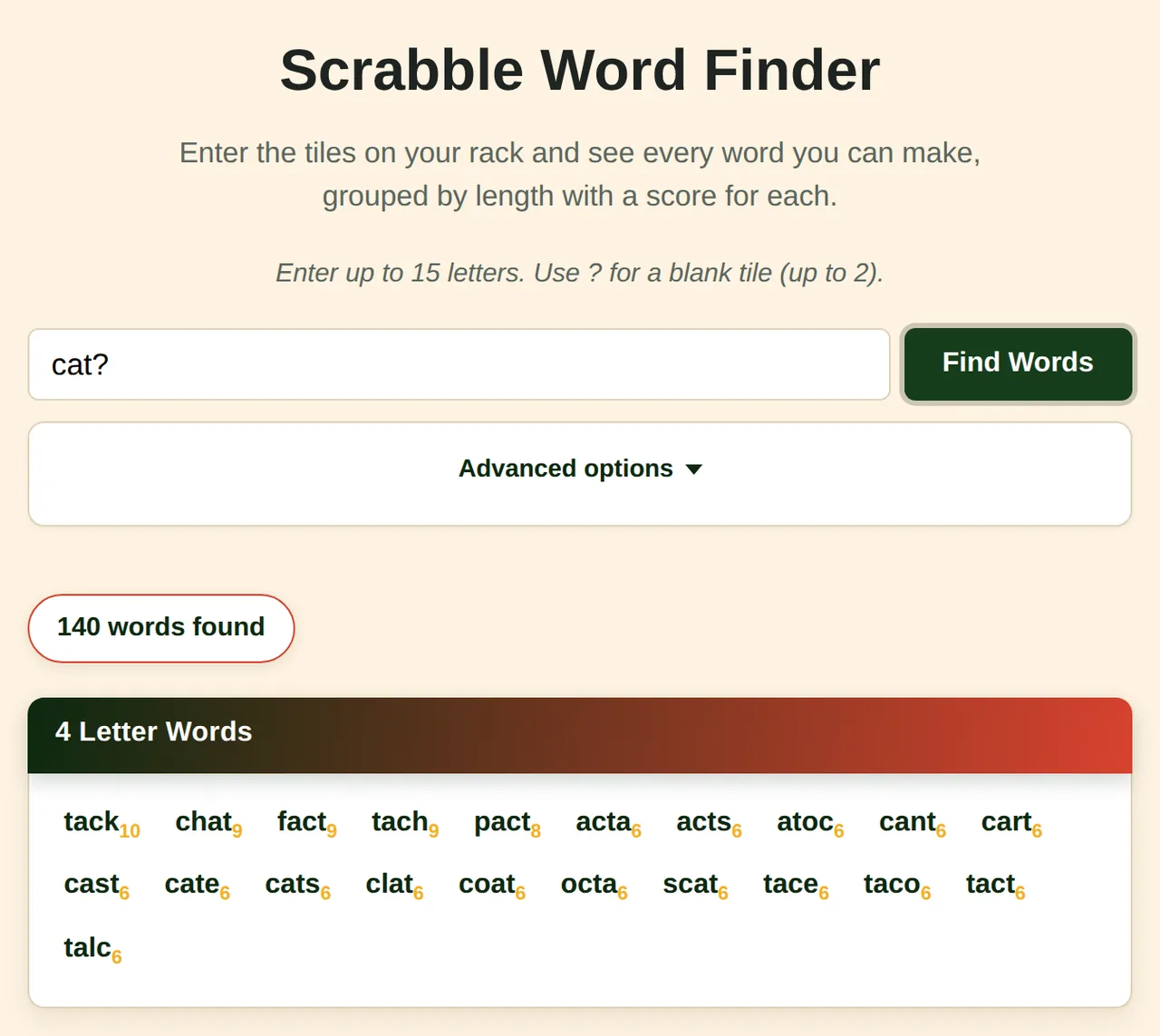Pick the word atoc

coord(810,822)
